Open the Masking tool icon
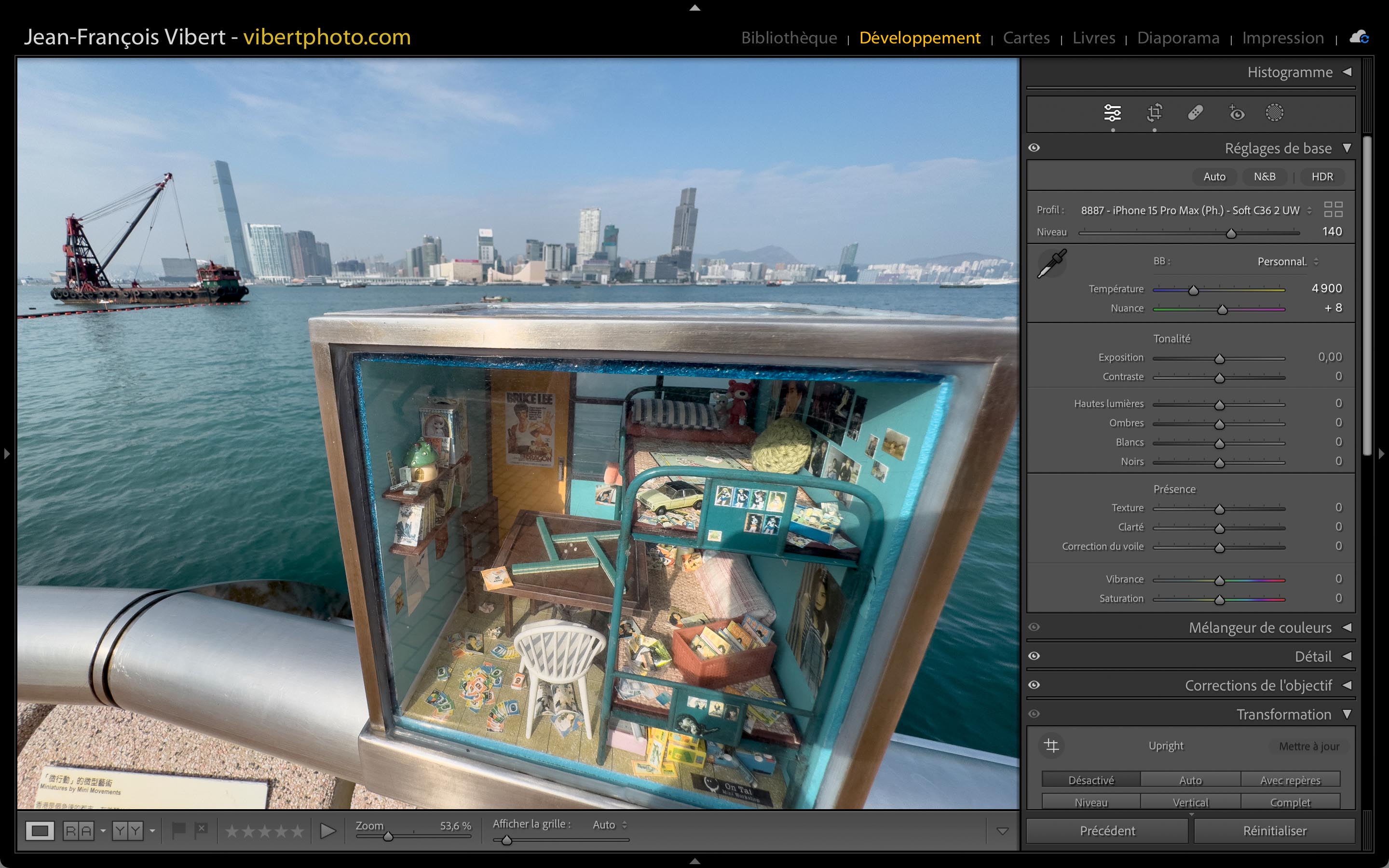This screenshot has height=868, width=1389. [x=1274, y=112]
